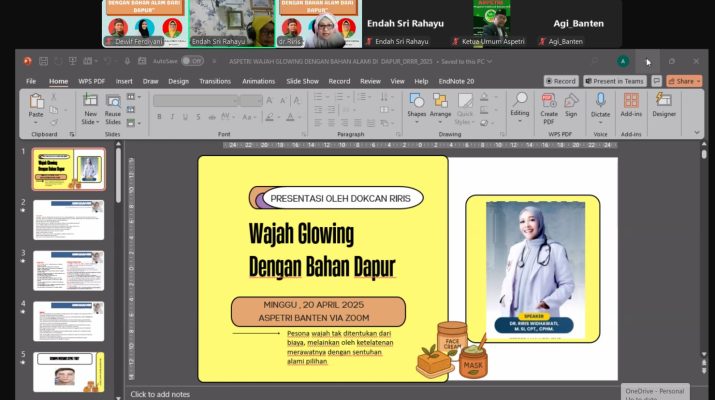715x400 pixels.
Task: Click the Reset slide icon
Action: coord(131,110)
